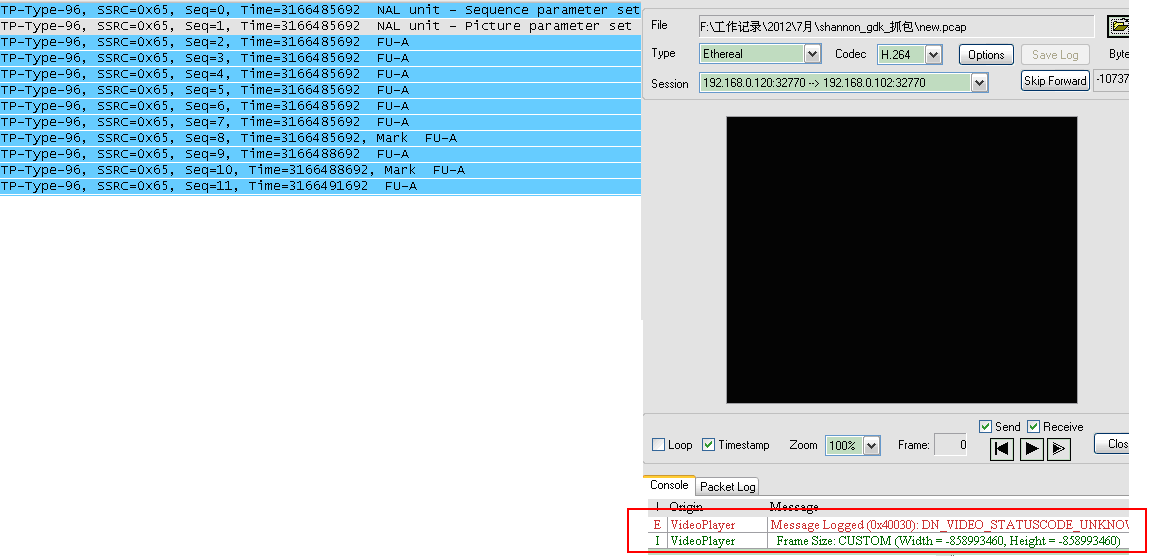This screenshot has height=558, width=1152.
Task: Toggle the Send checkbox
Action: [x=986, y=427]
